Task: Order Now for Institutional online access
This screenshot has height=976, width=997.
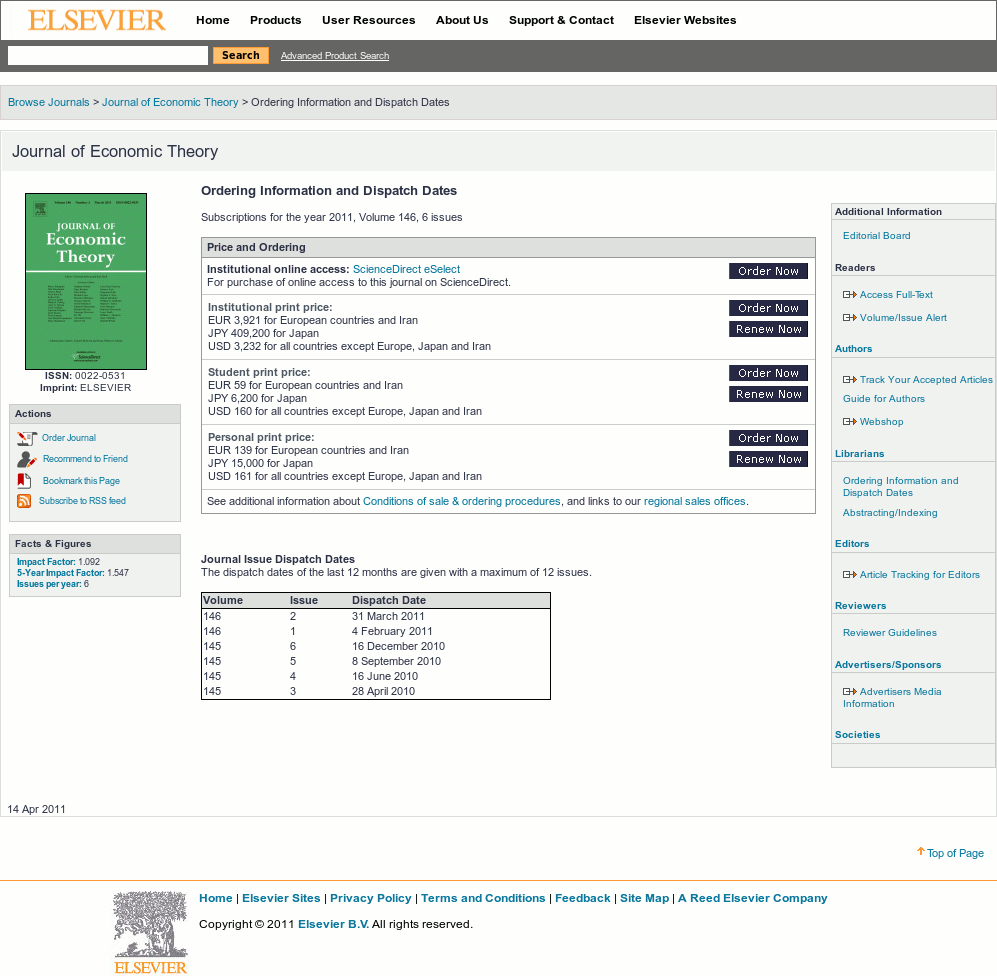Action: pos(769,271)
